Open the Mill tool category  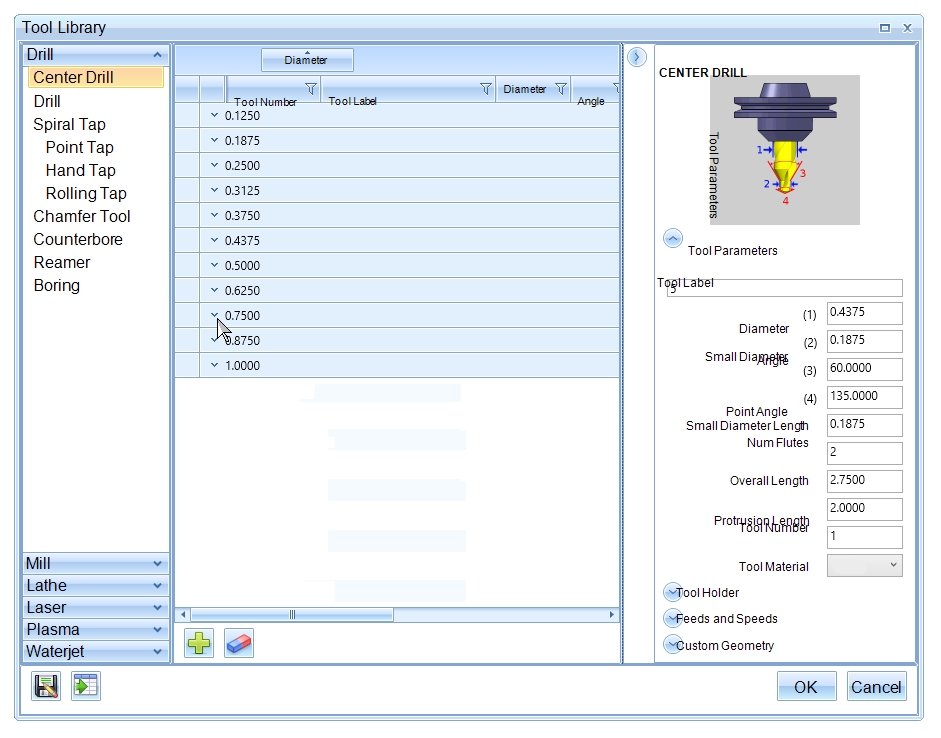pos(95,564)
